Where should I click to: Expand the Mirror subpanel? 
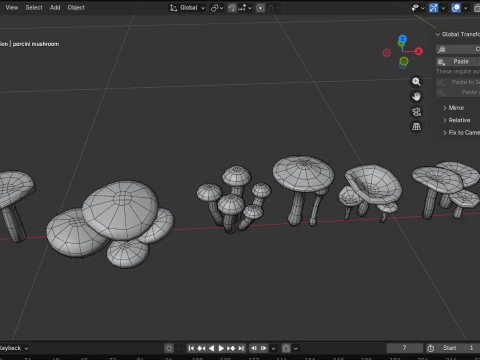[x=454, y=108]
